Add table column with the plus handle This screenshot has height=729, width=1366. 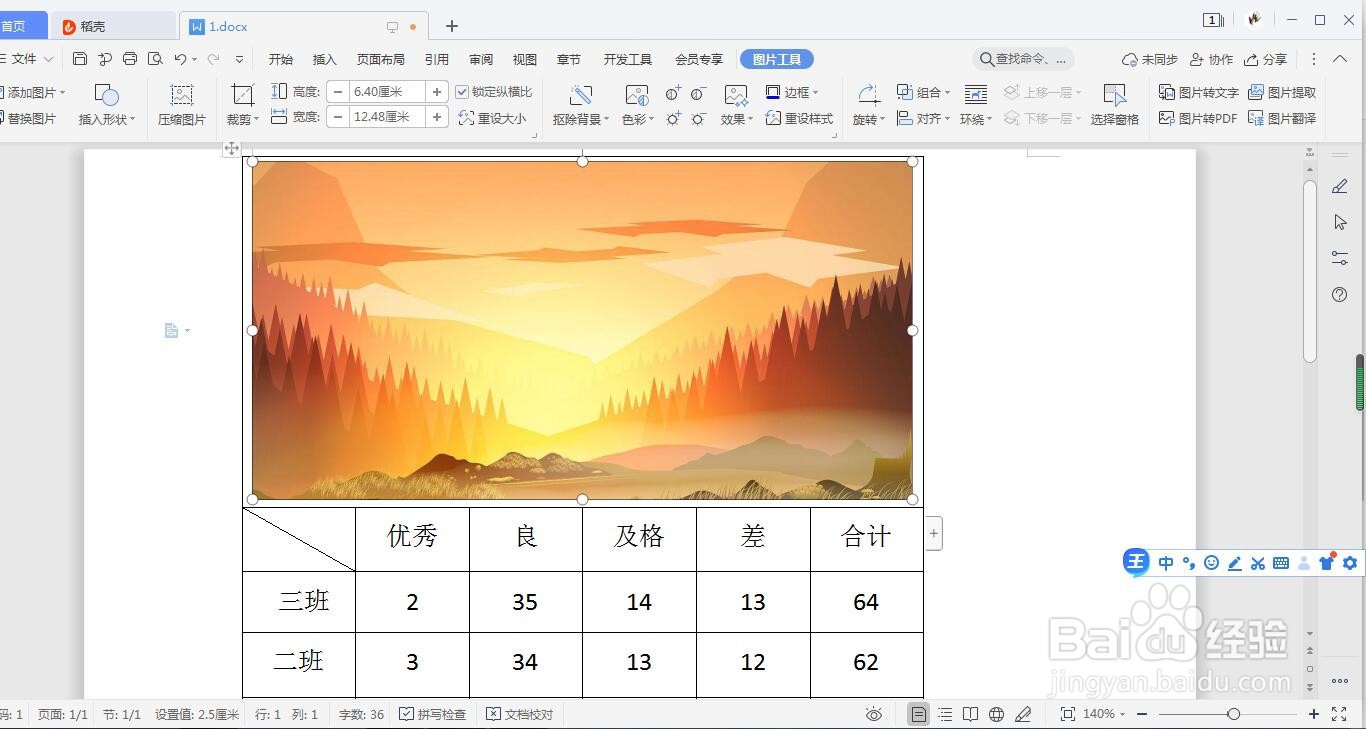(x=933, y=533)
